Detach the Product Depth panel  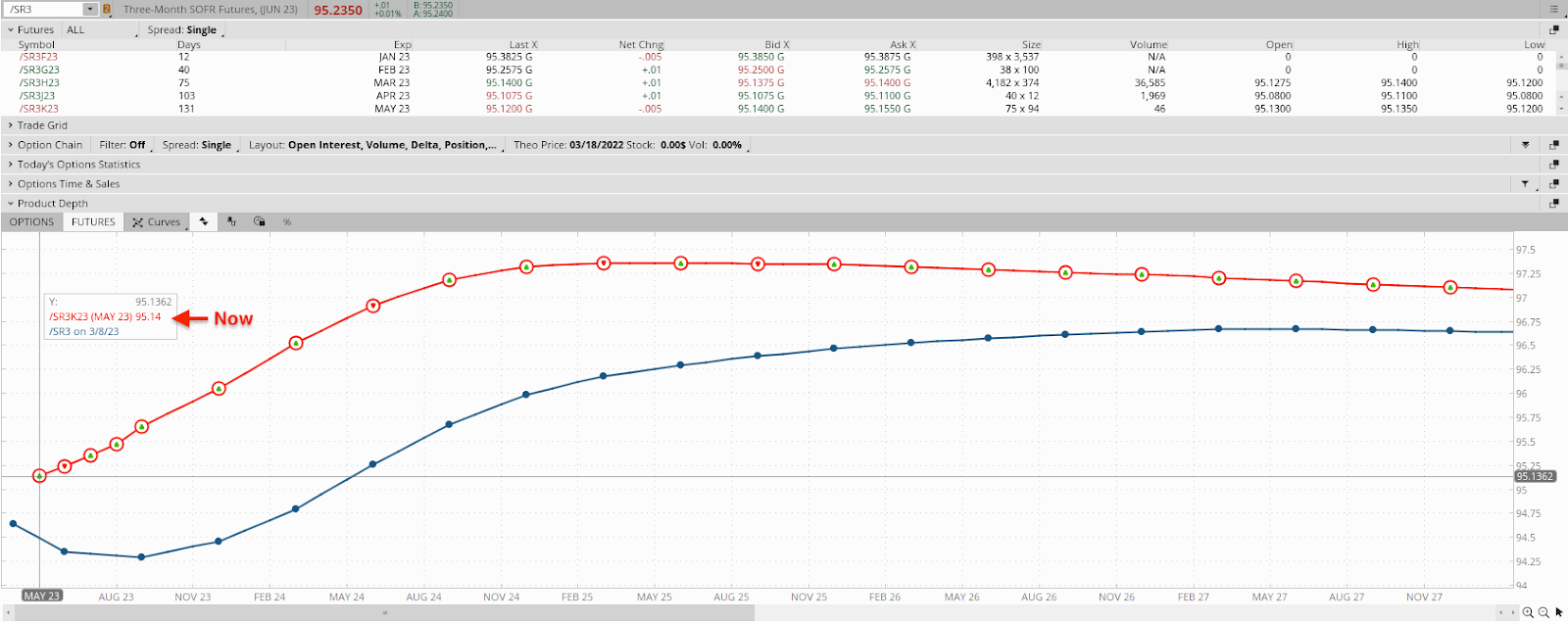click(x=1553, y=204)
